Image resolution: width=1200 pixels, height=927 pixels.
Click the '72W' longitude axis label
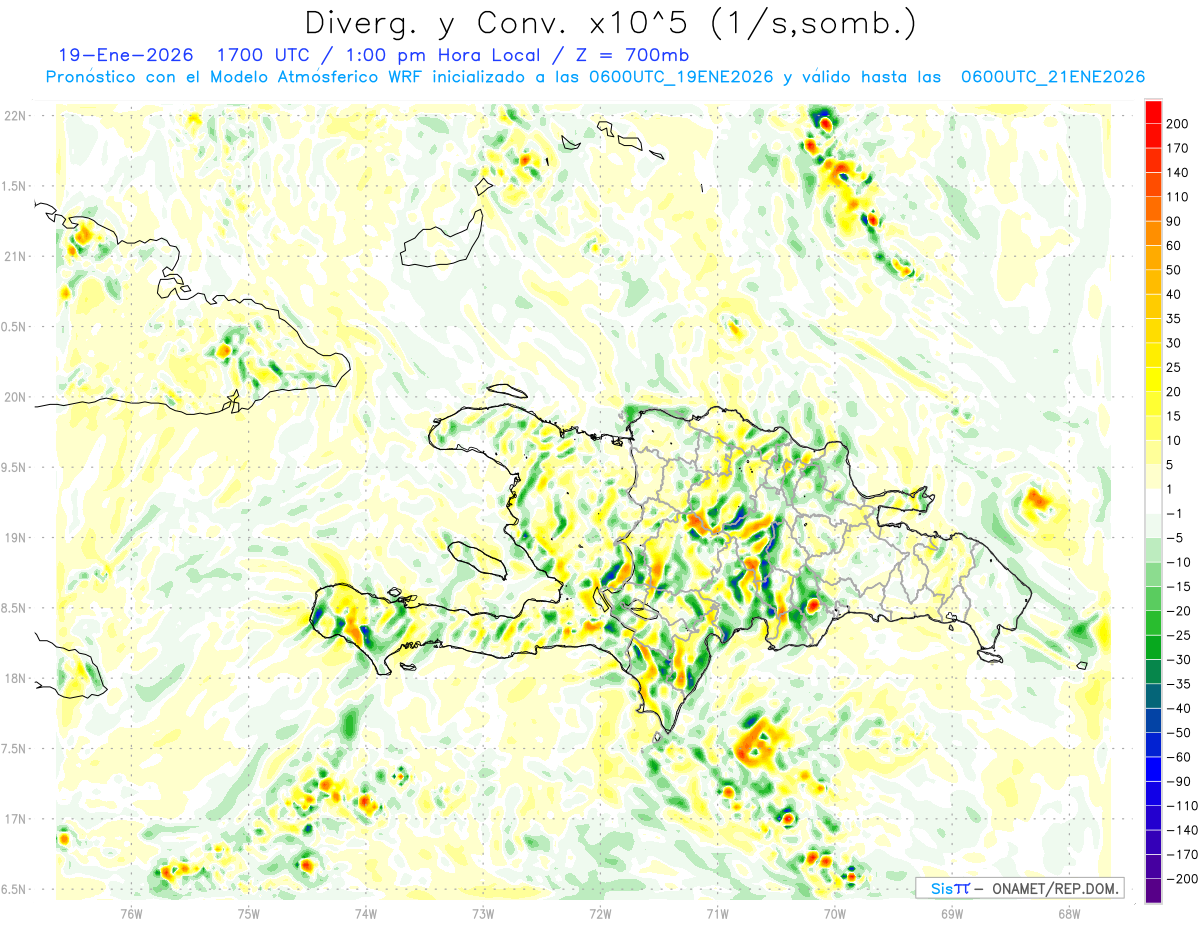point(600,912)
